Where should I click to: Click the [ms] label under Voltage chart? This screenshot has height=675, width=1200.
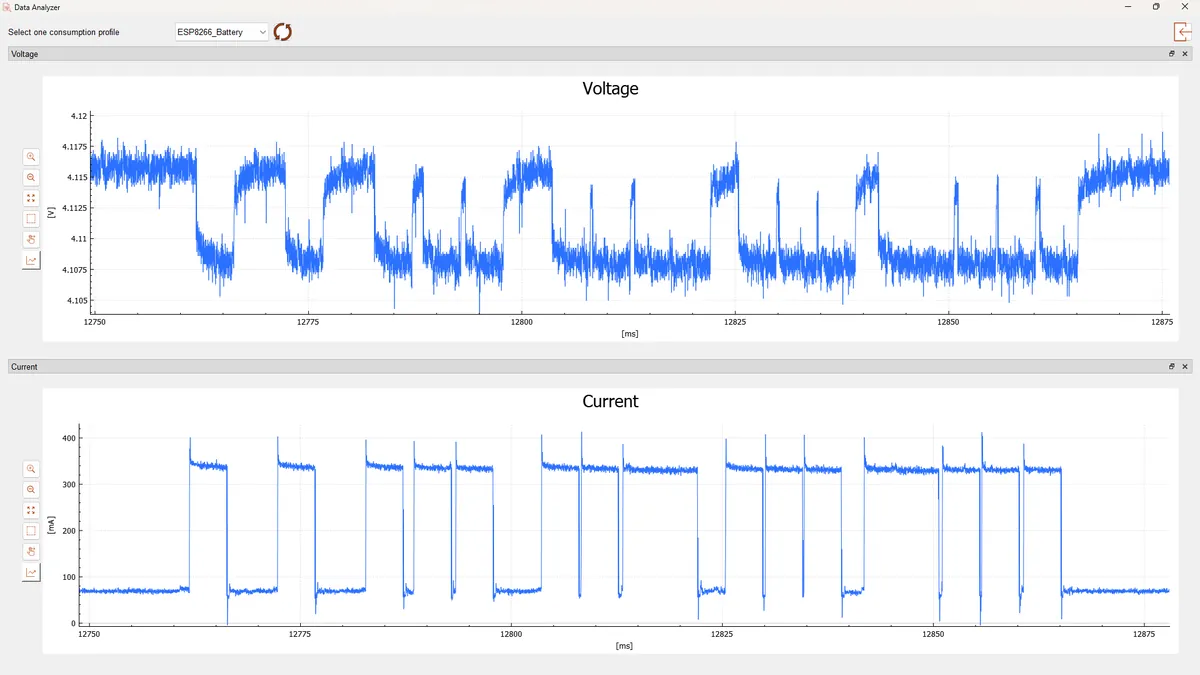(x=629, y=334)
